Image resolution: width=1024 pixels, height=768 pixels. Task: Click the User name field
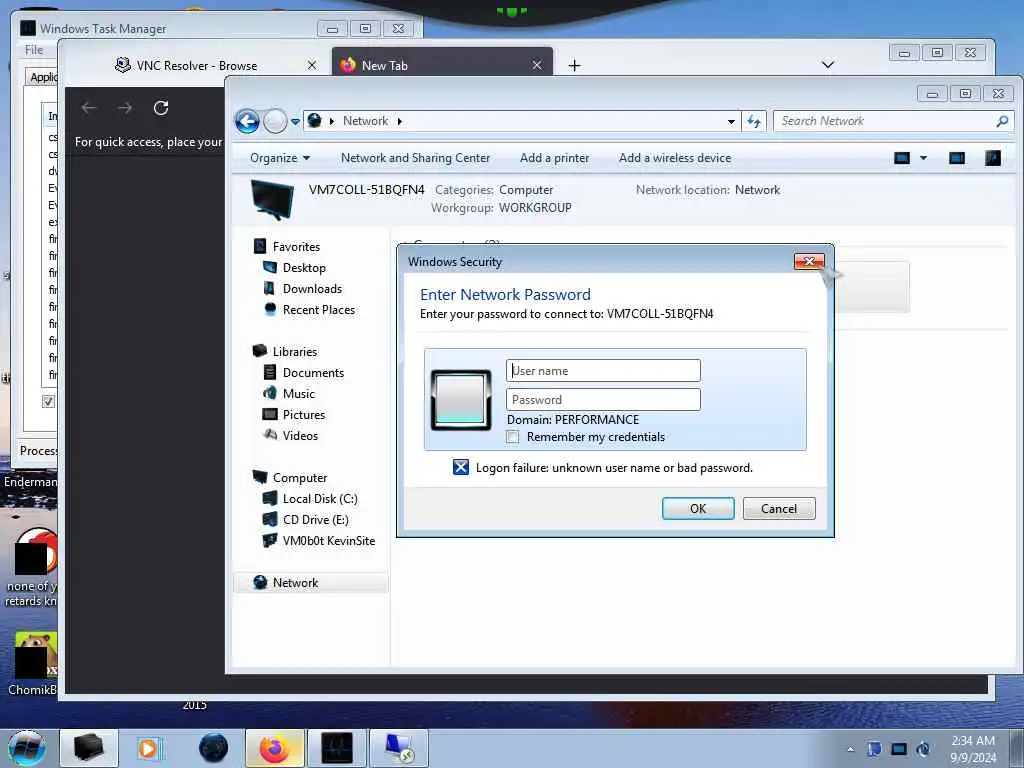point(603,370)
